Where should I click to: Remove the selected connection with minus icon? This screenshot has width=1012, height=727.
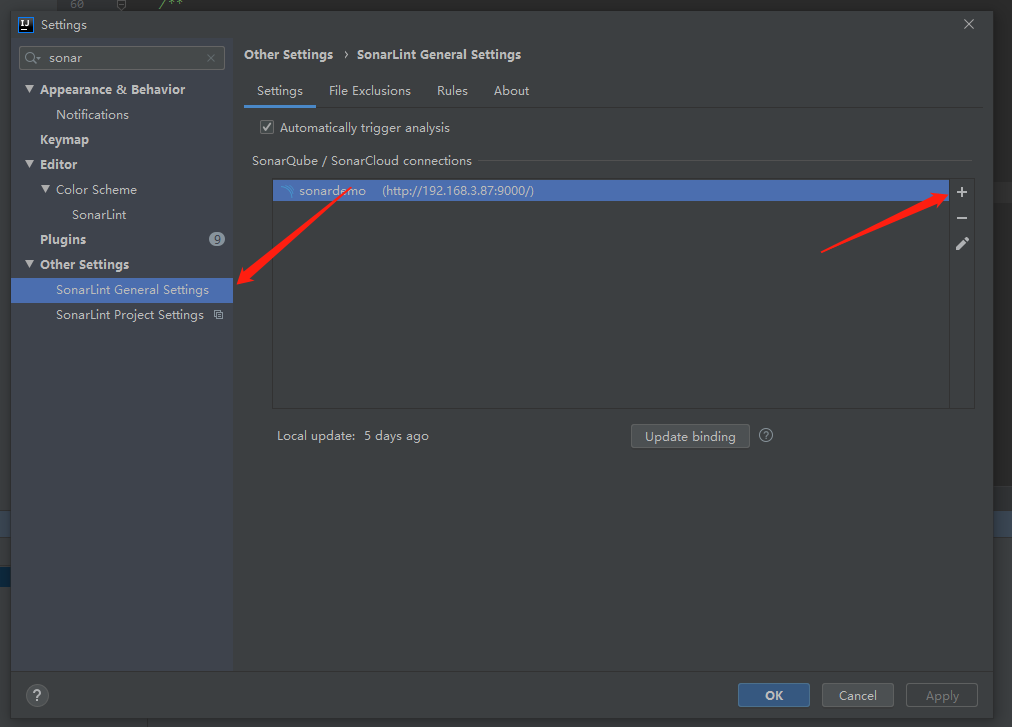[962, 218]
